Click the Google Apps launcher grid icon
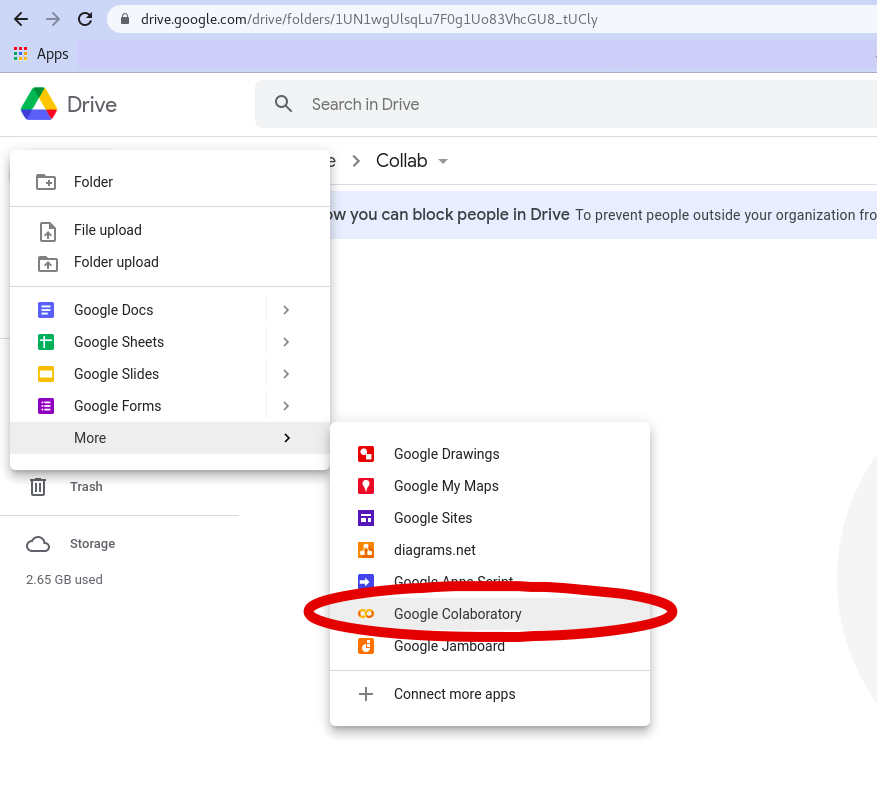 [x=23, y=53]
